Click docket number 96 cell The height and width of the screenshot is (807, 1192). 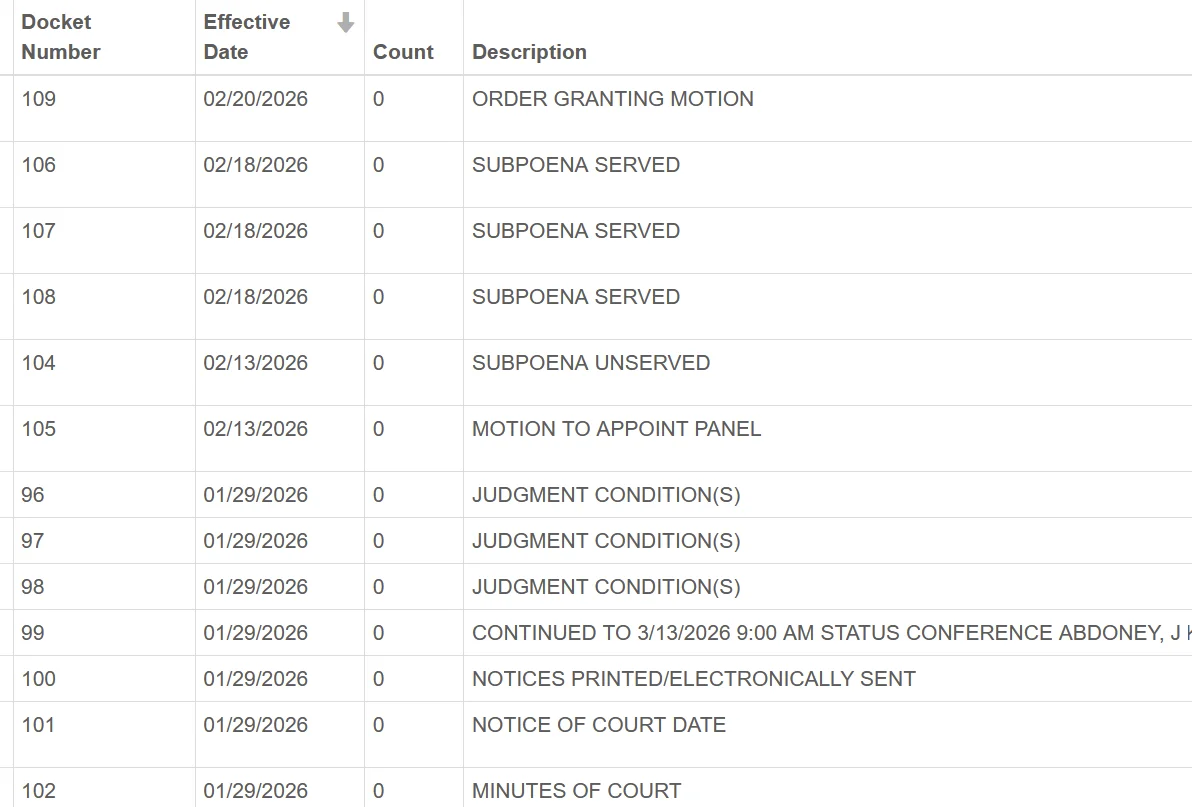pos(33,495)
